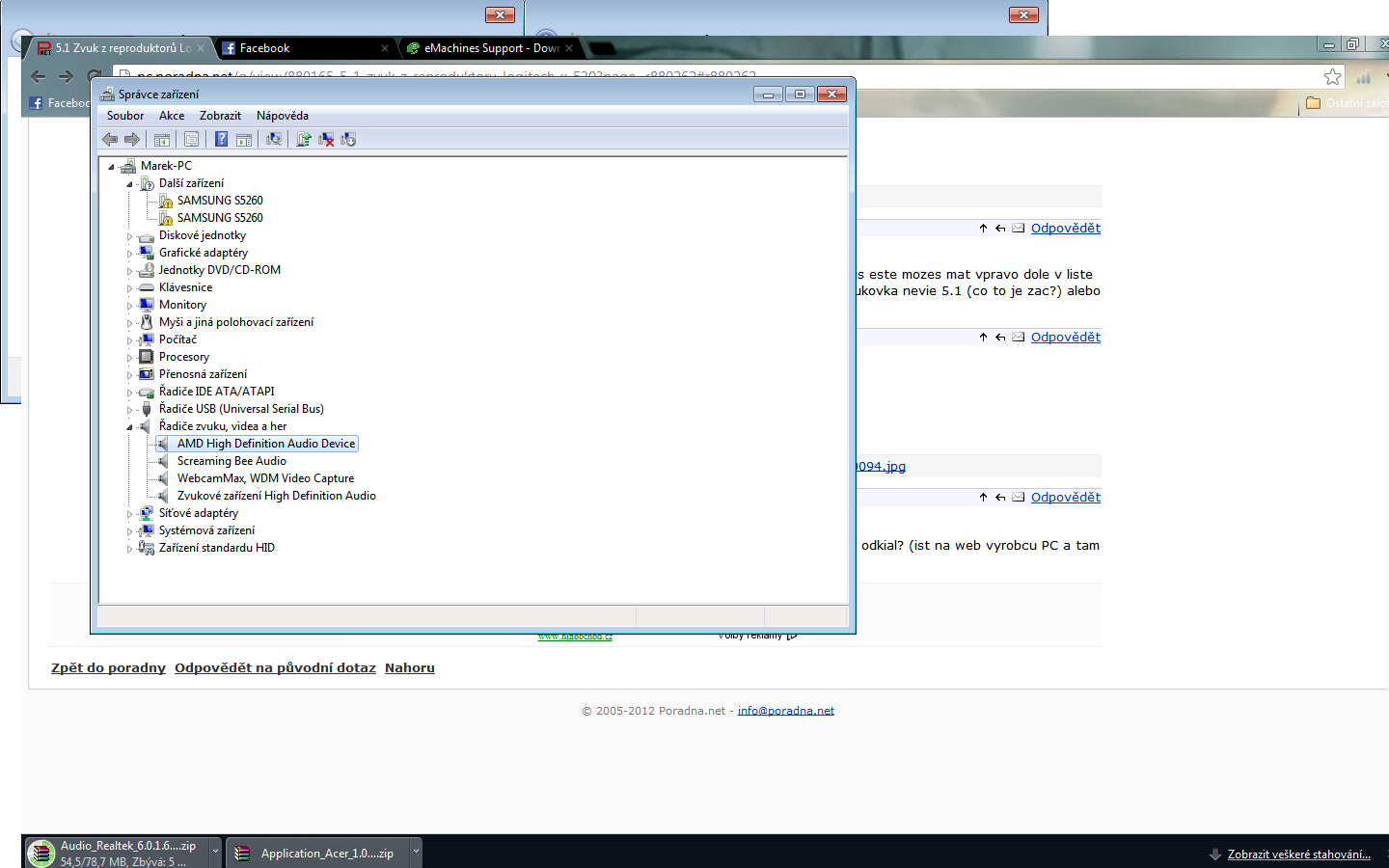Open the Nápověda menu
The height and width of the screenshot is (868, 1389).
[283, 116]
